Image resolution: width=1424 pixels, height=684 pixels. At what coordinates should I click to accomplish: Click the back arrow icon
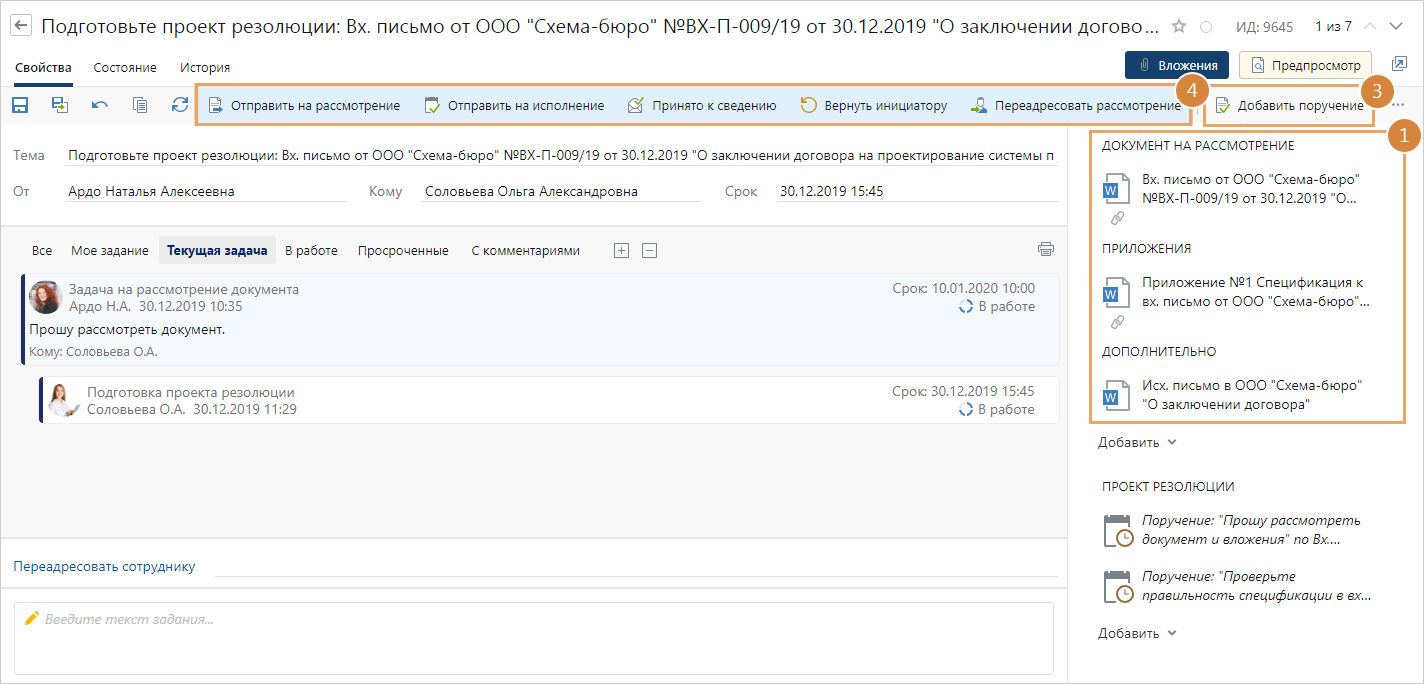coord(21,26)
